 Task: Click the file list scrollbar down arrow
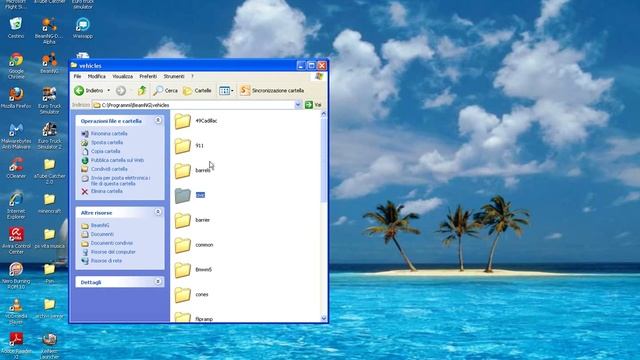tap(324, 318)
